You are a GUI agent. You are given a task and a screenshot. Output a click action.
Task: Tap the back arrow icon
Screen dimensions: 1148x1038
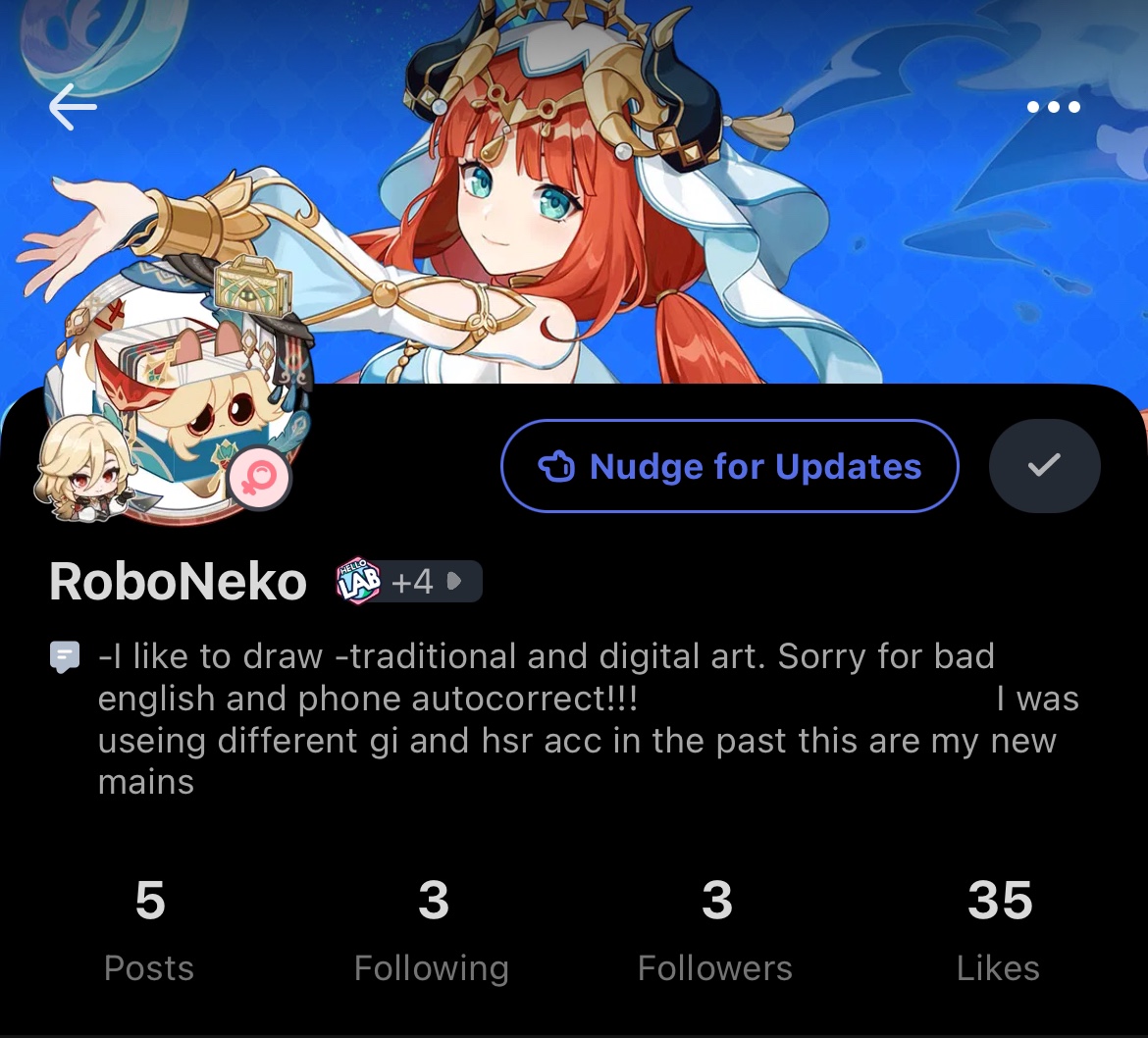(x=73, y=107)
